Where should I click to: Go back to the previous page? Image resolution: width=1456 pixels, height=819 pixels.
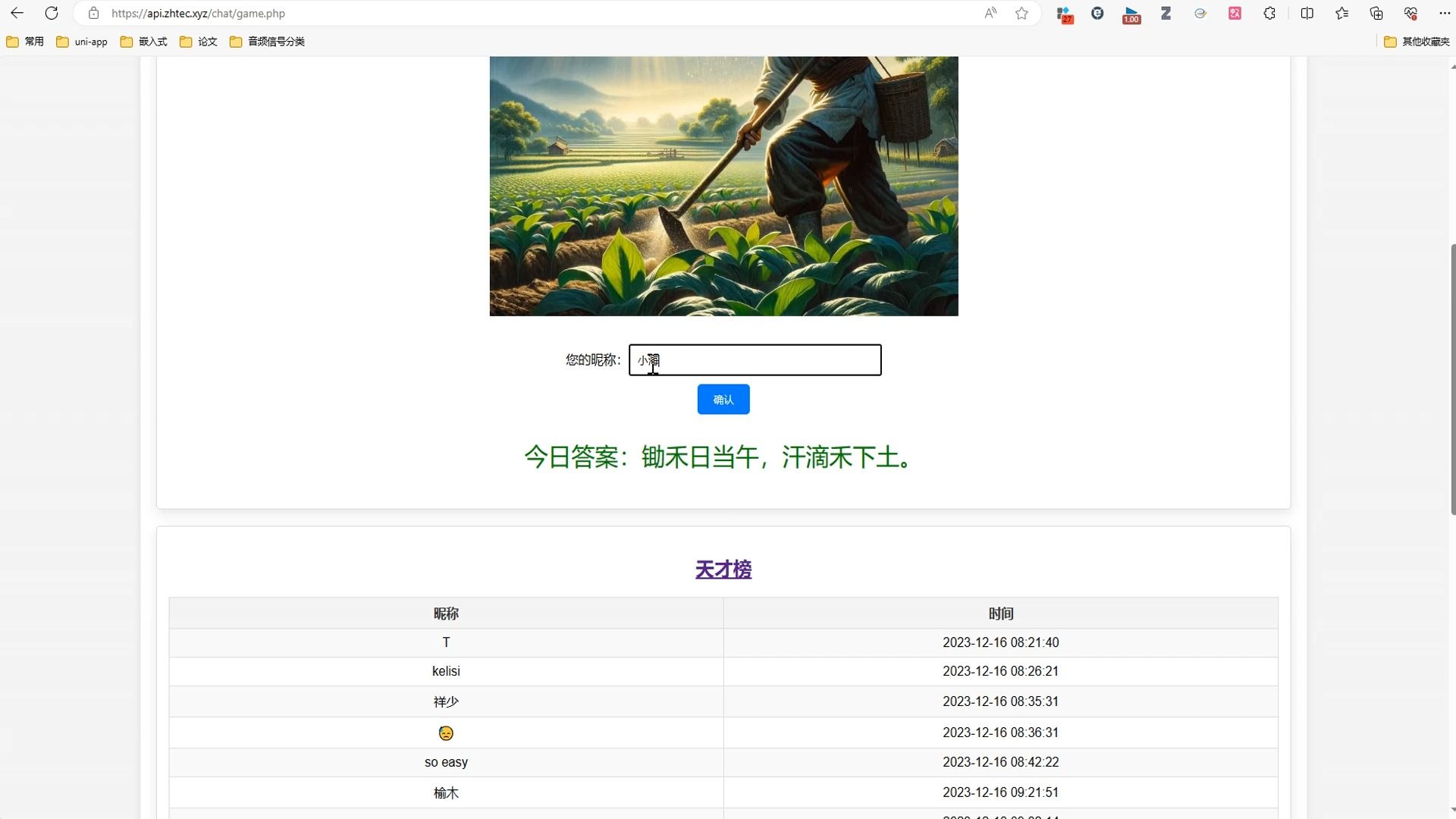(17, 13)
